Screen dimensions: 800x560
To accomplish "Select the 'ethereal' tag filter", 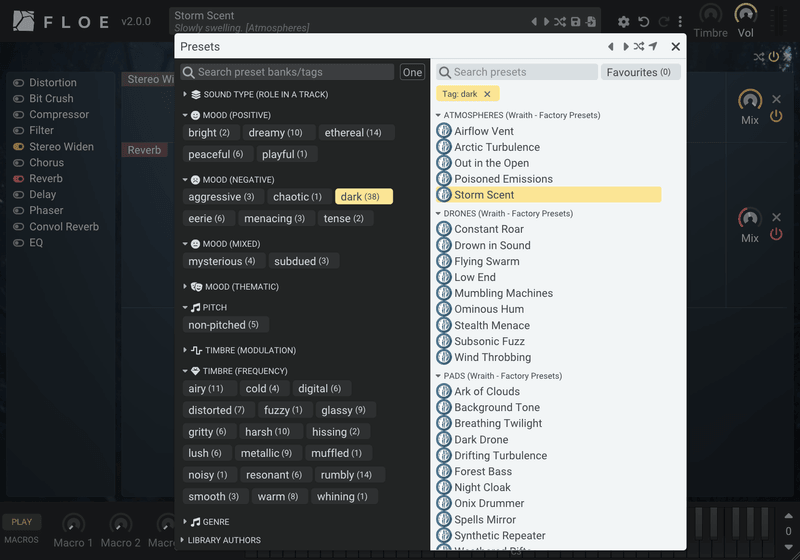I will click(x=353, y=133).
